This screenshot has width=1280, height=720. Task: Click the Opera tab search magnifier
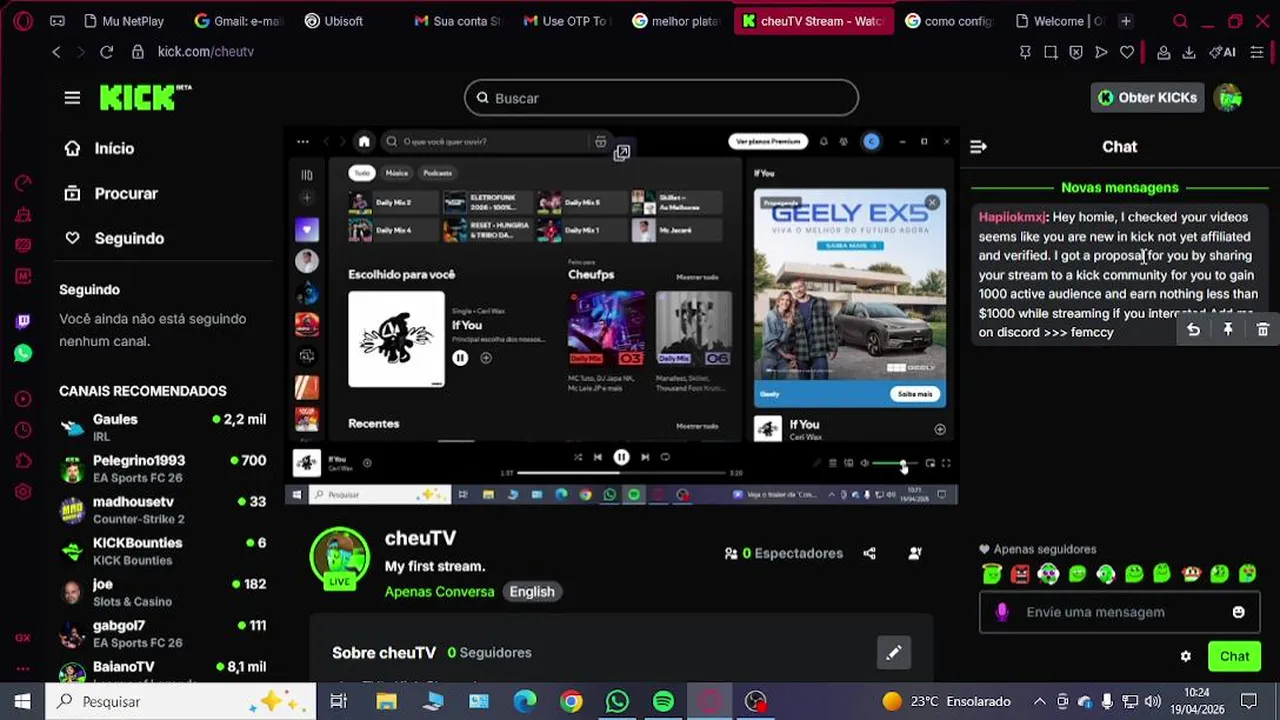1180,21
